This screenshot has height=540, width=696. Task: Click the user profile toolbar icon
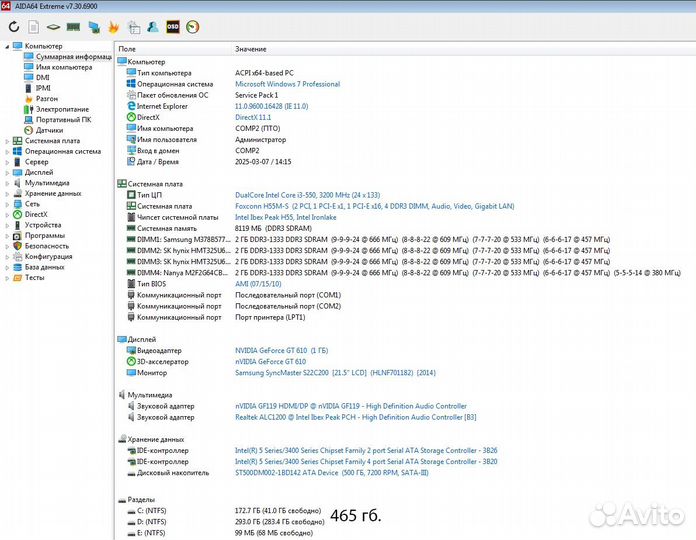pos(153,26)
